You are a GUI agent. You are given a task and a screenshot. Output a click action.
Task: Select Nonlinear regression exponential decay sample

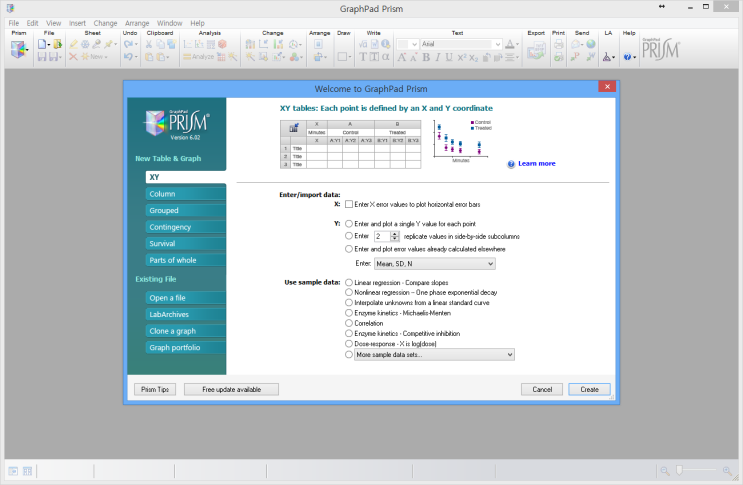[x=349, y=292]
